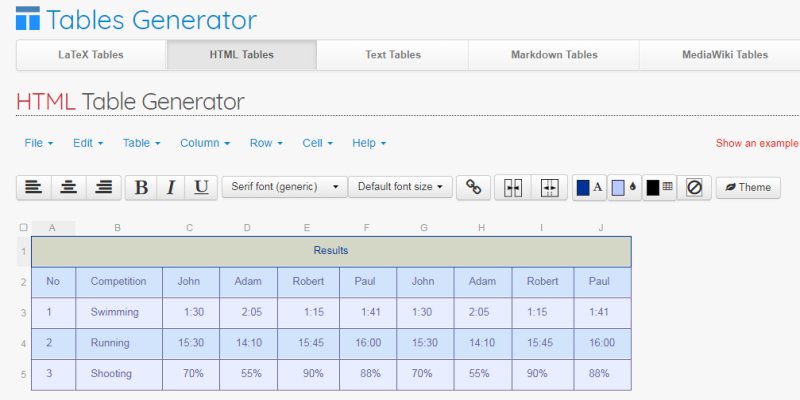Click the Show an example link
This screenshot has width=800, height=400.
[757, 143]
